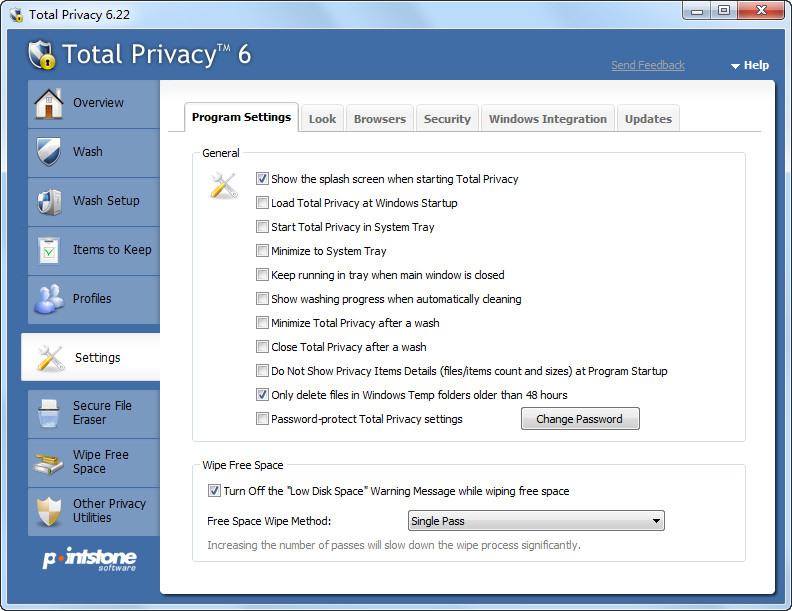Click the Pointstone Software logo
792x611 pixels.
click(x=89, y=559)
